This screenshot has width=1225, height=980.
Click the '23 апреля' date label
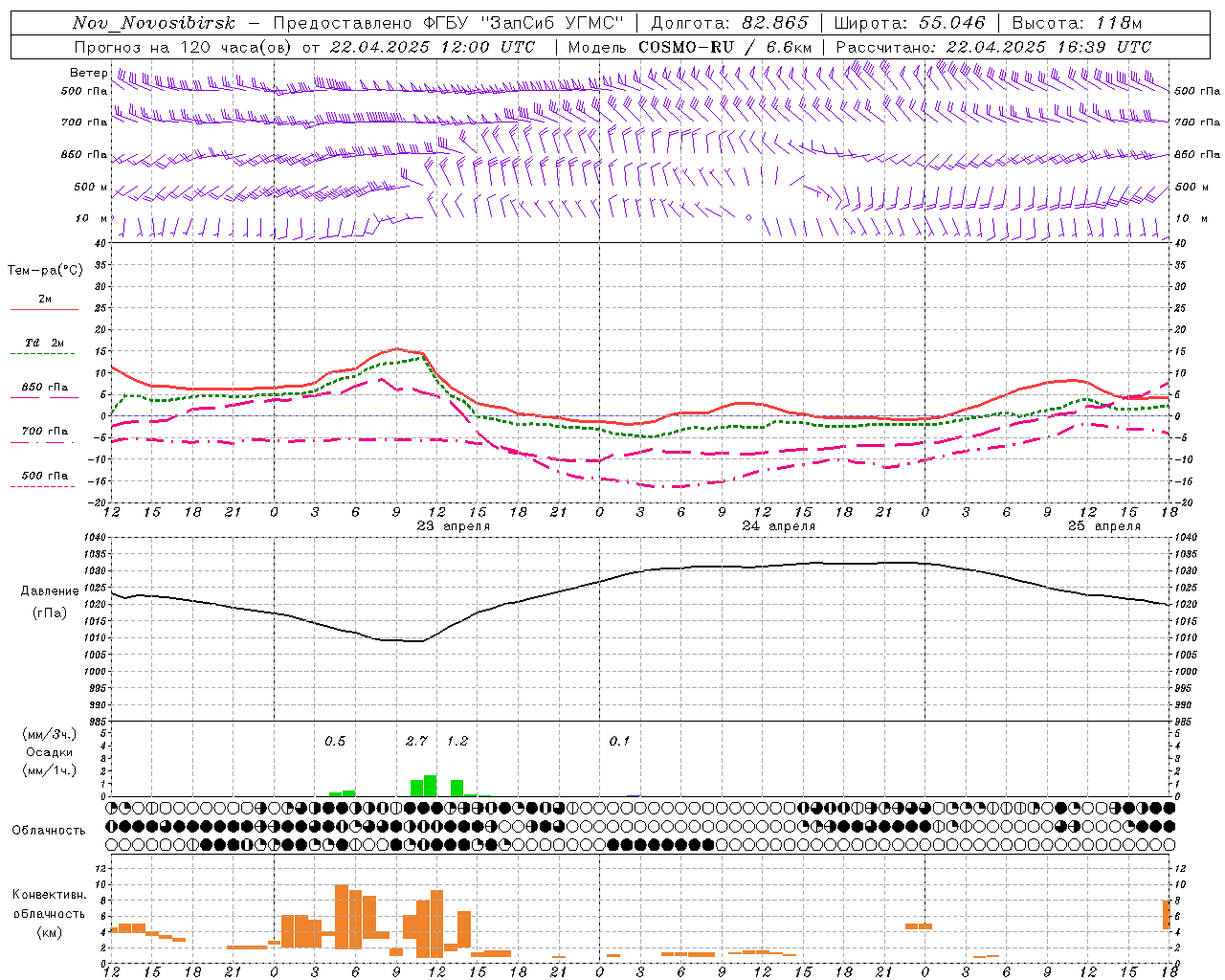(454, 526)
